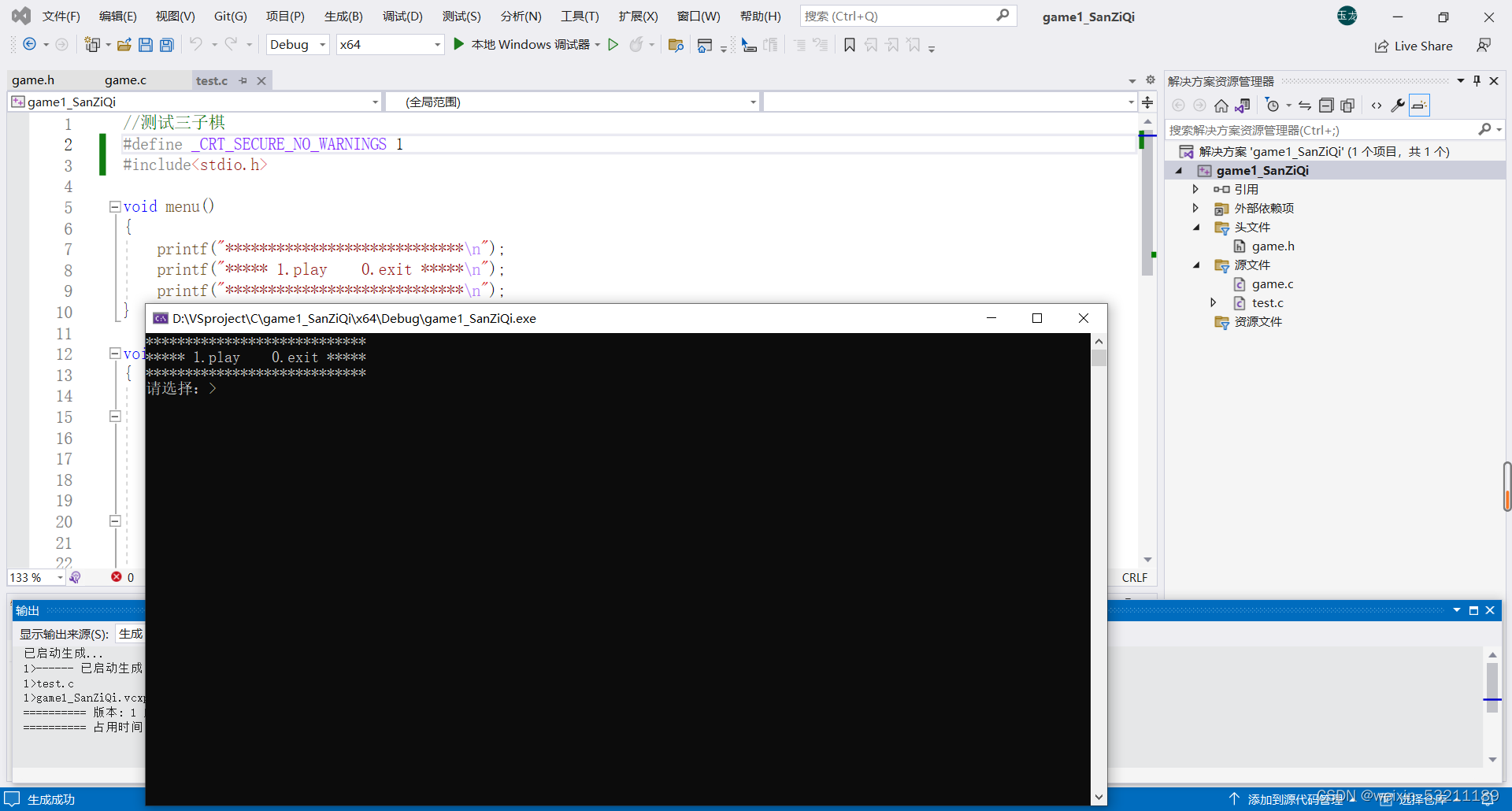Viewport: 1512px width, 811px height.
Task: Click the red error count indicator
Action: click(123, 577)
